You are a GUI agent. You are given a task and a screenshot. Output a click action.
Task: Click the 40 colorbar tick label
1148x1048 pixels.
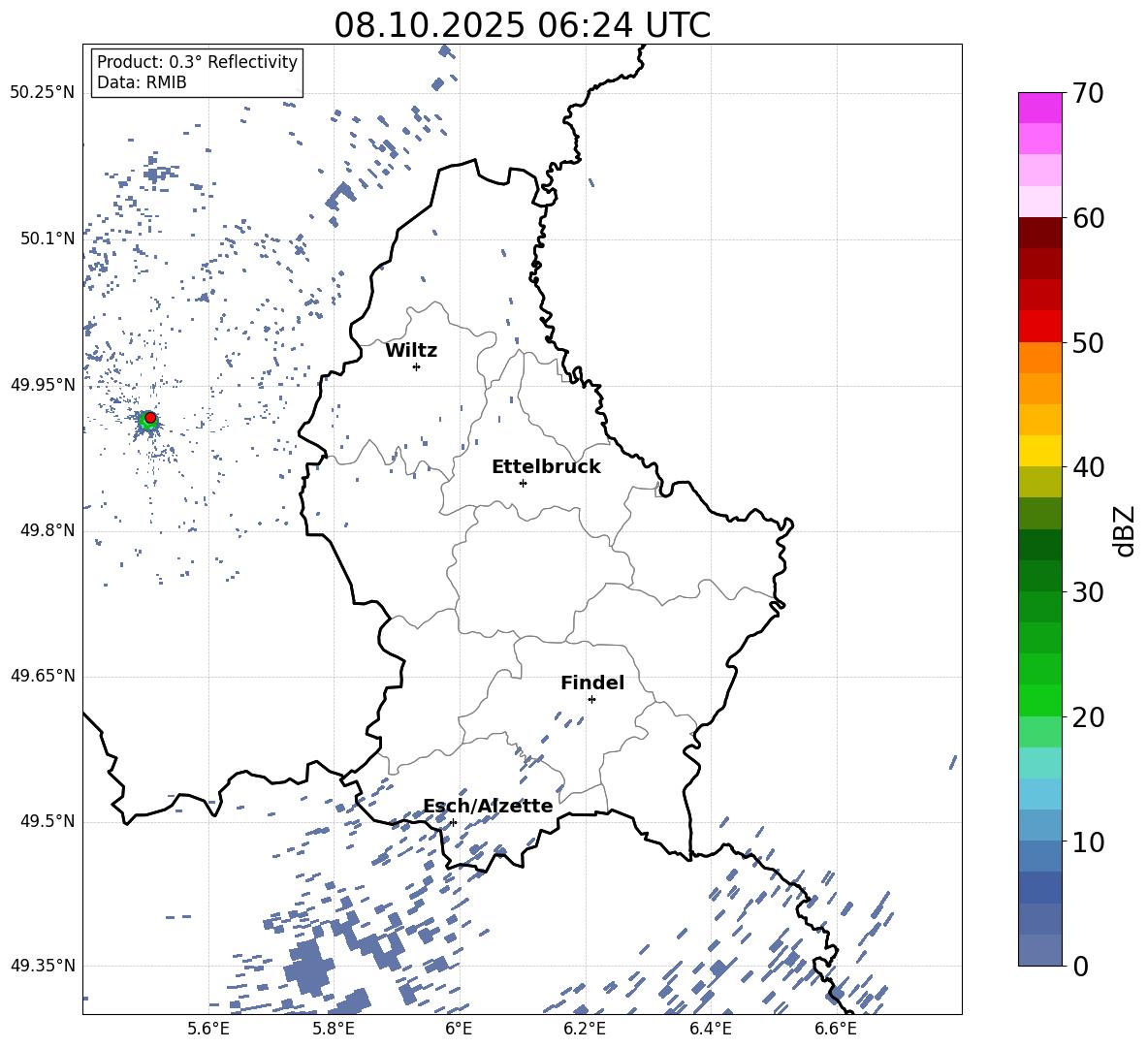tap(1088, 467)
